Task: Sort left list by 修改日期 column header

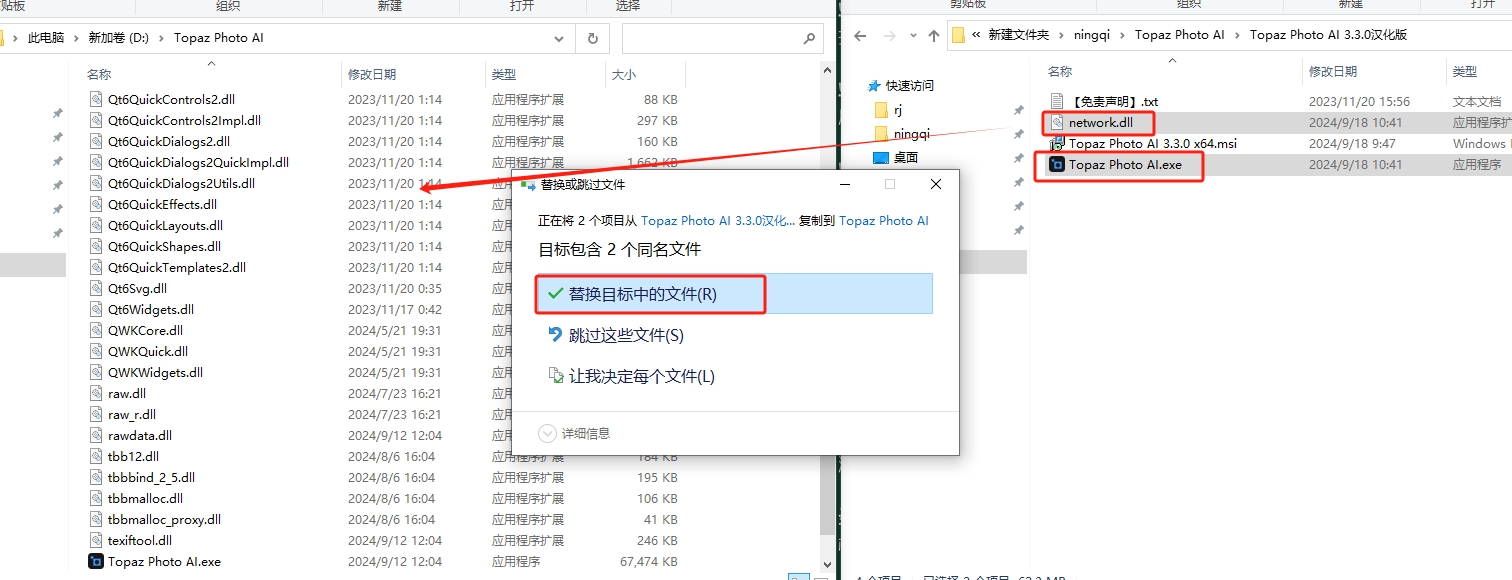Action: [x=372, y=74]
